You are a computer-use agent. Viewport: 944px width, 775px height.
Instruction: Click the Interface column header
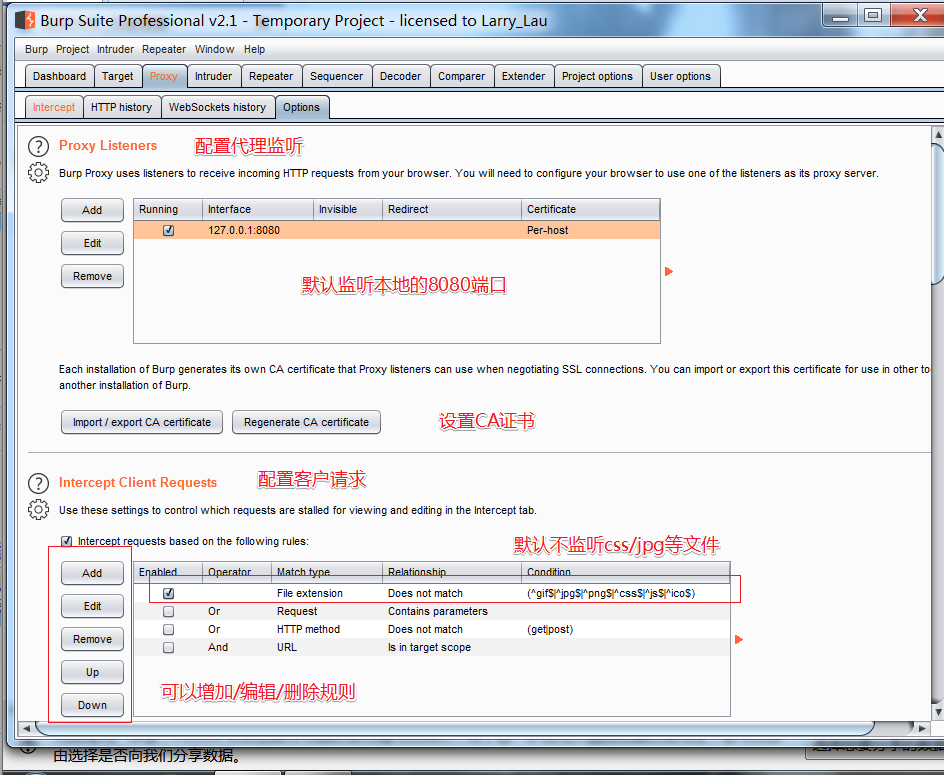258,210
